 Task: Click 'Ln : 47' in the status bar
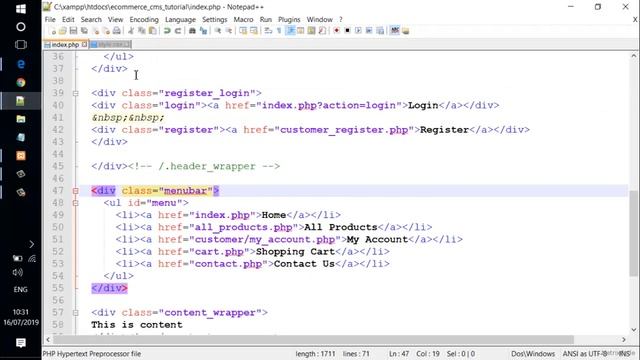click(399, 354)
